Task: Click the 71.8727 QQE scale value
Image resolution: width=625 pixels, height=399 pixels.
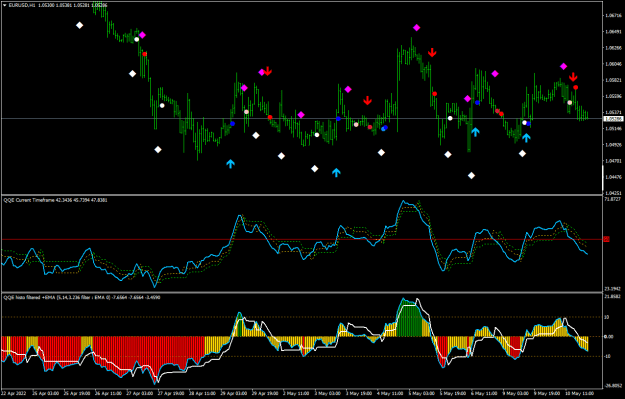Action: tap(613, 199)
